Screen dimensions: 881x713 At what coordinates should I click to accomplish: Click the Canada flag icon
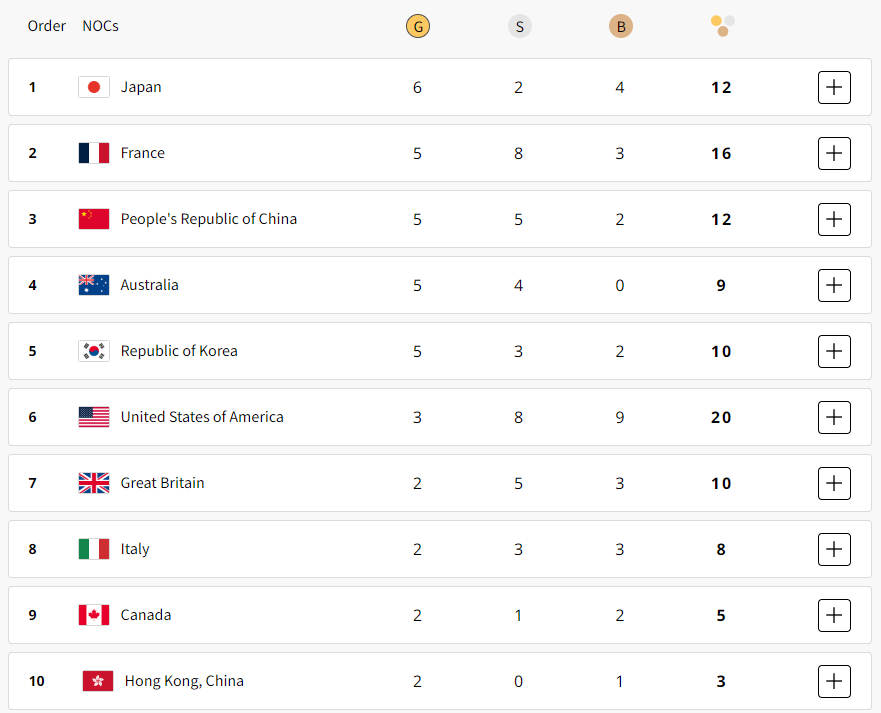point(94,615)
